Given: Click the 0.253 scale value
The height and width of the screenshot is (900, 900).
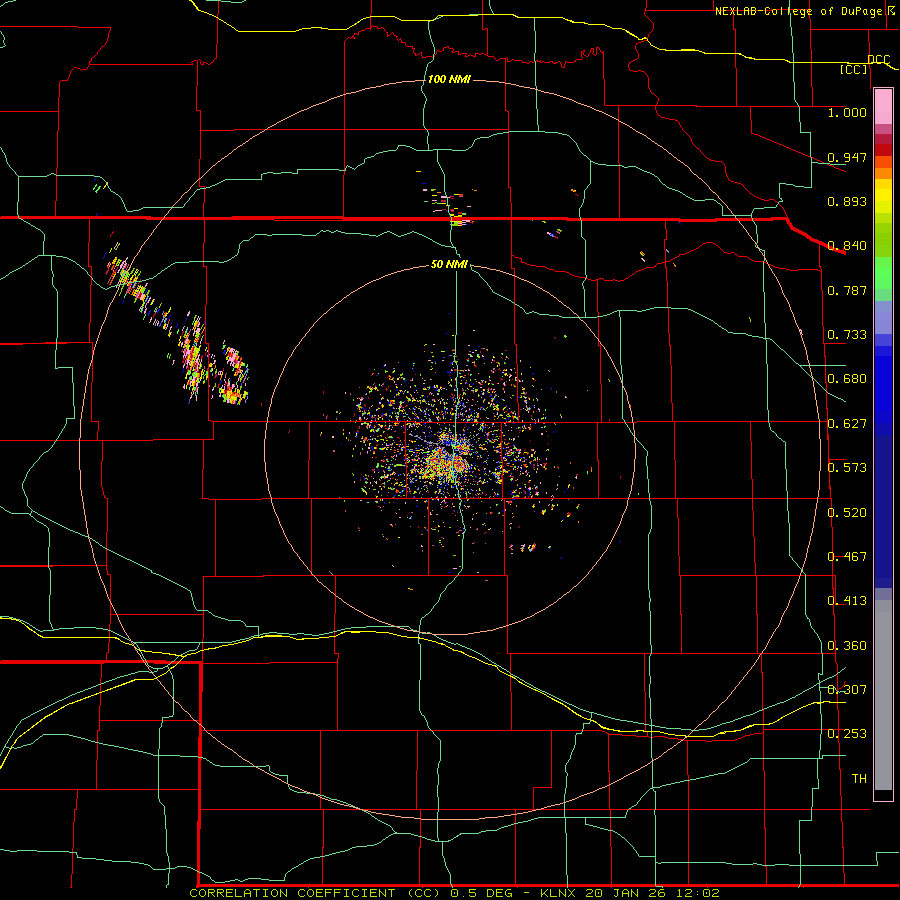Looking at the screenshot, I should (x=847, y=734).
